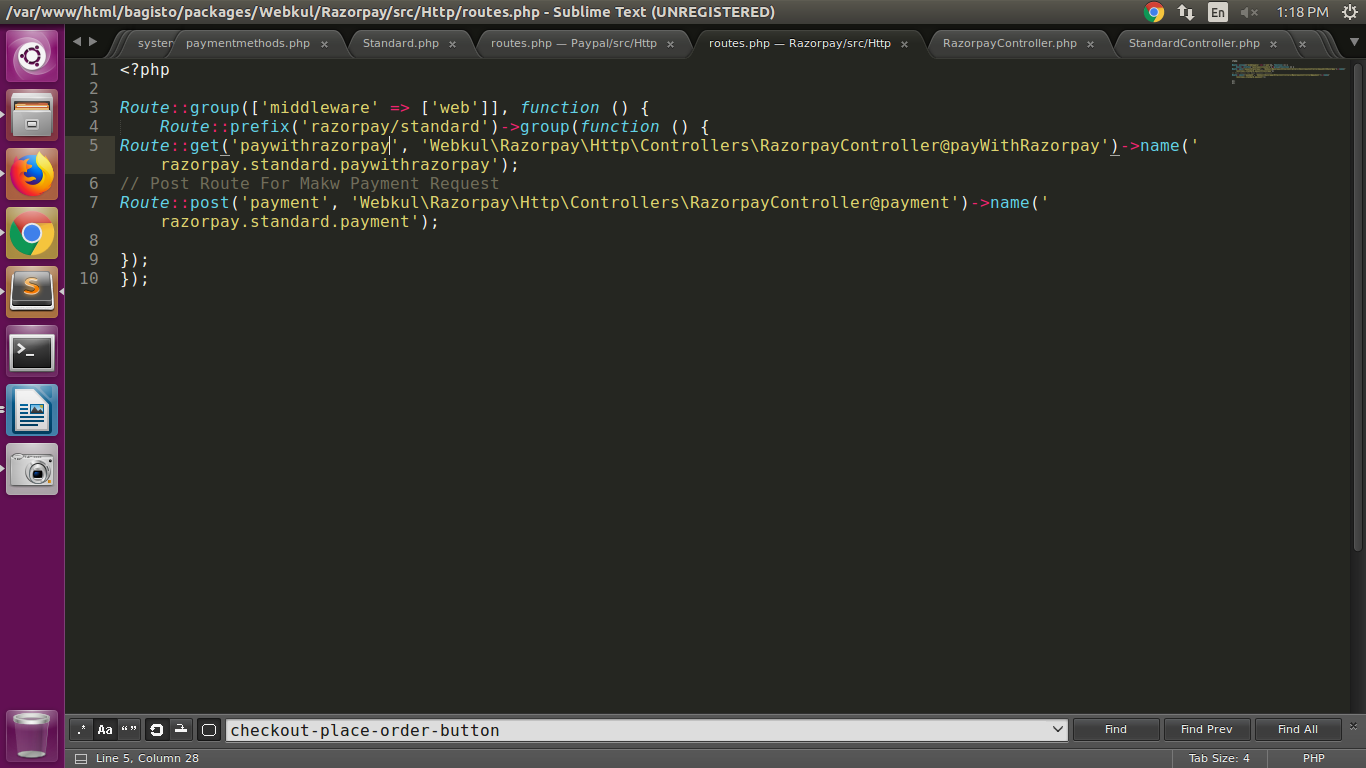Select Sublime Text icon in launcher
Screen dimensions: 1366x768
[x=32, y=291]
